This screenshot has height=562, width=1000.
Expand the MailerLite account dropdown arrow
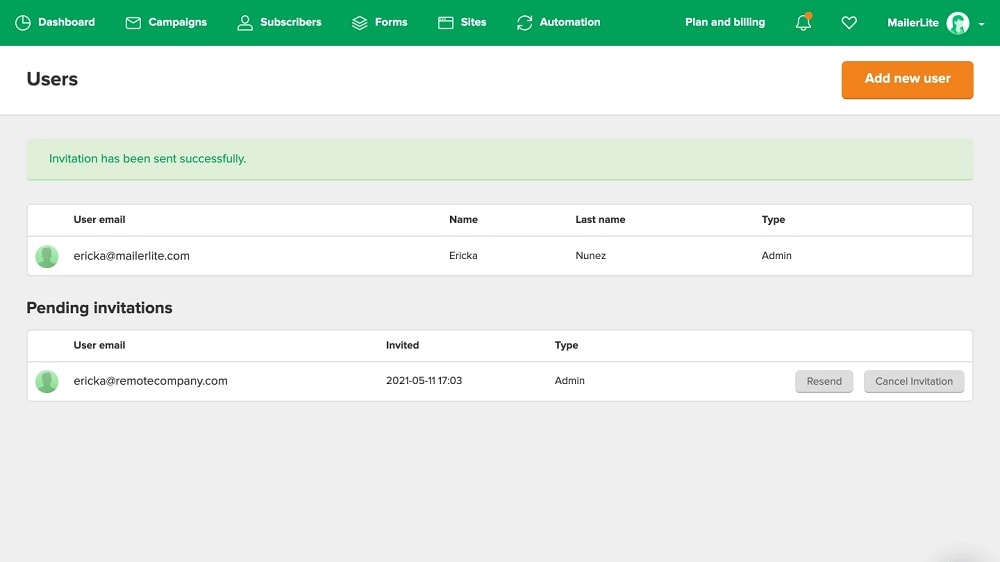click(982, 24)
